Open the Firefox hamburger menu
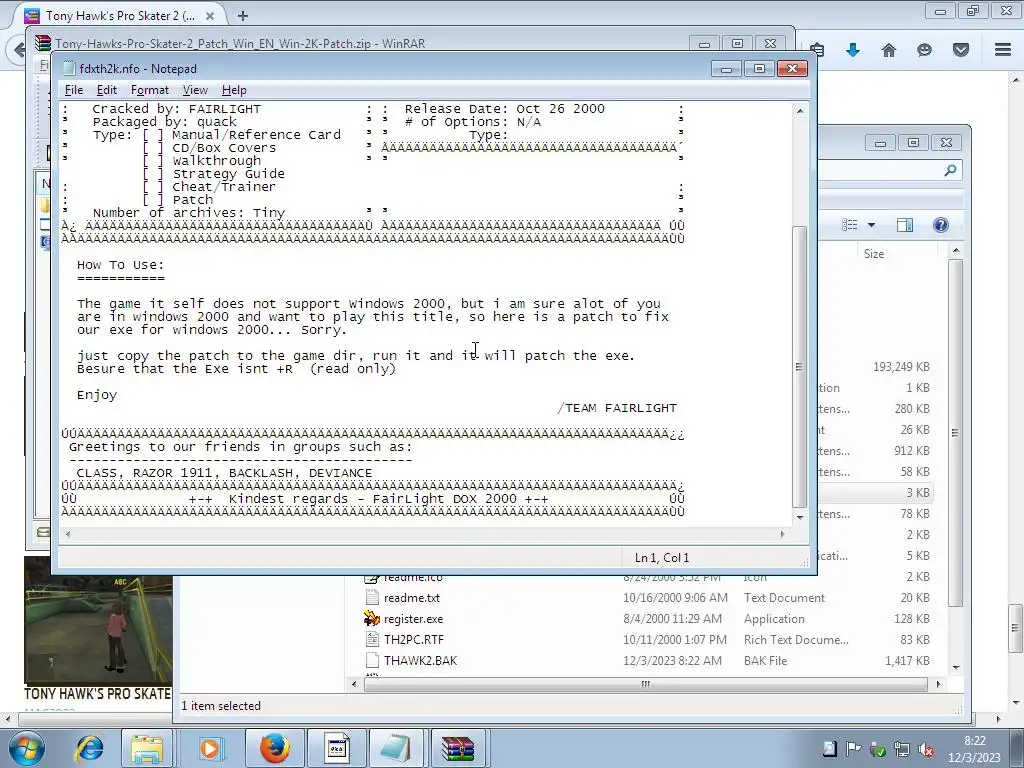This screenshot has height=768, width=1024. pyautogui.click(x=1003, y=50)
